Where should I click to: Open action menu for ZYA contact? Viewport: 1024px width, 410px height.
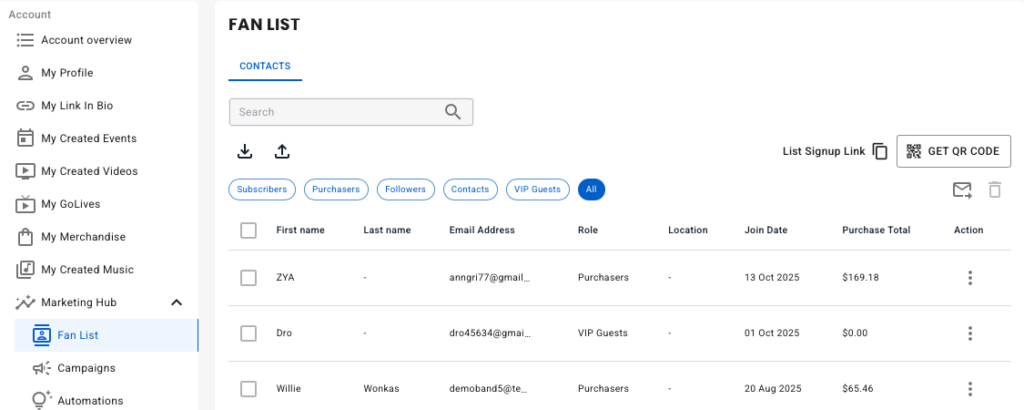[969, 278]
